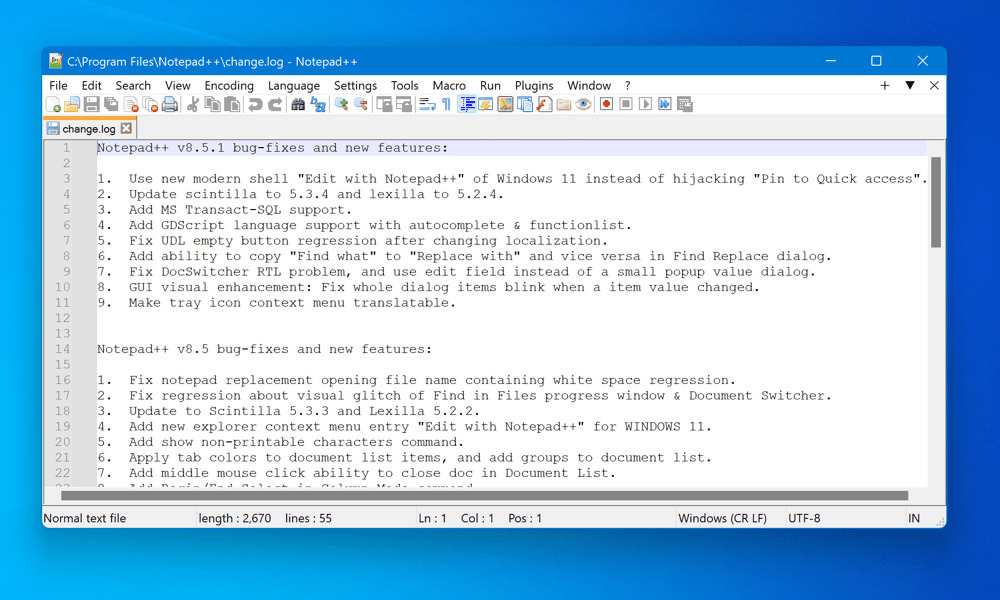Toggle the indent guide icon

tap(467, 105)
